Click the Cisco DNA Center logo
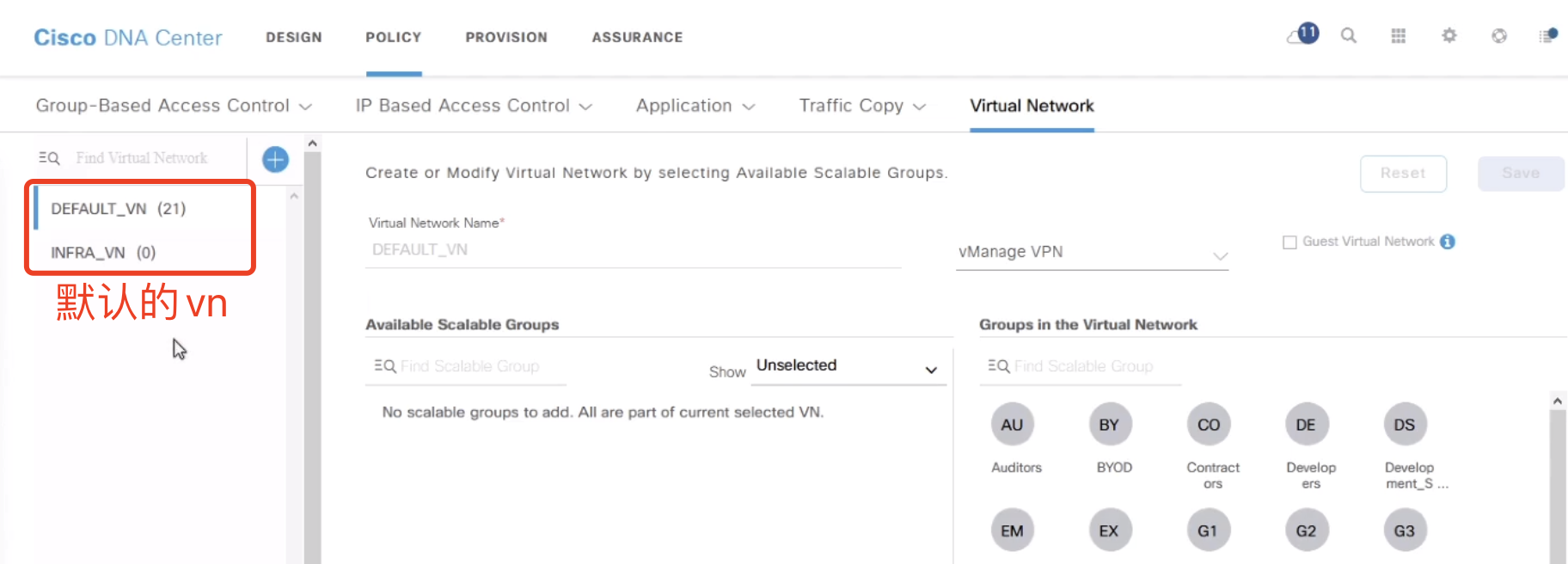Screen dimensions: 1568x564 (128, 38)
